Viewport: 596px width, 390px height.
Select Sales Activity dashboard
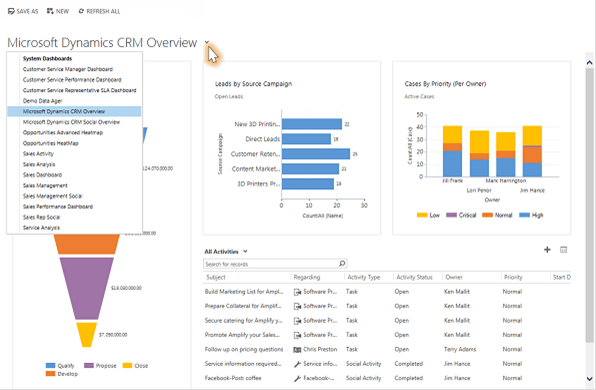(x=38, y=154)
